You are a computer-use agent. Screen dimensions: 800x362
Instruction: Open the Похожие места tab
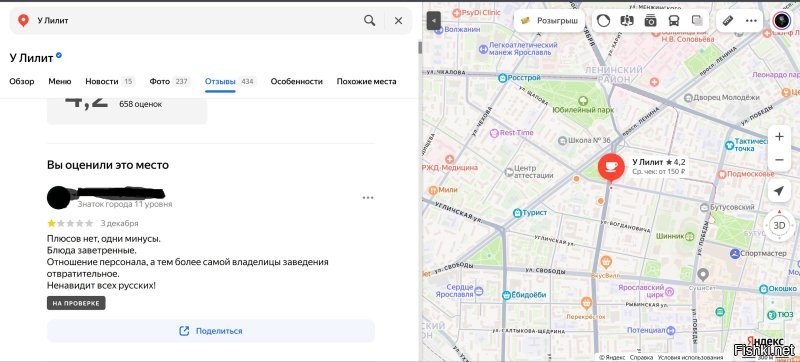tap(366, 81)
